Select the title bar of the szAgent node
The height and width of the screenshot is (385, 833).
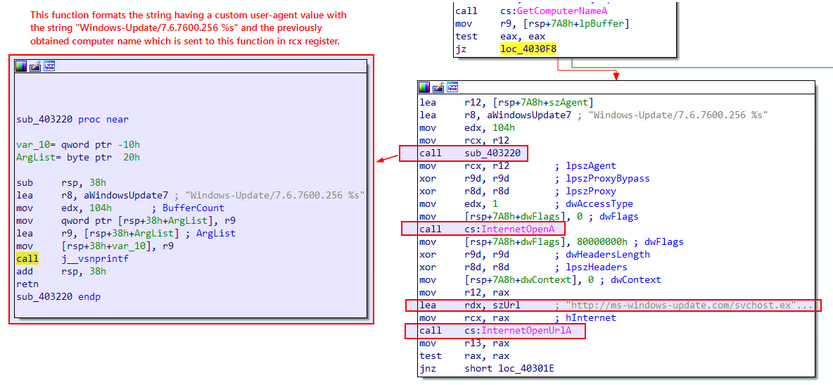click(616, 87)
